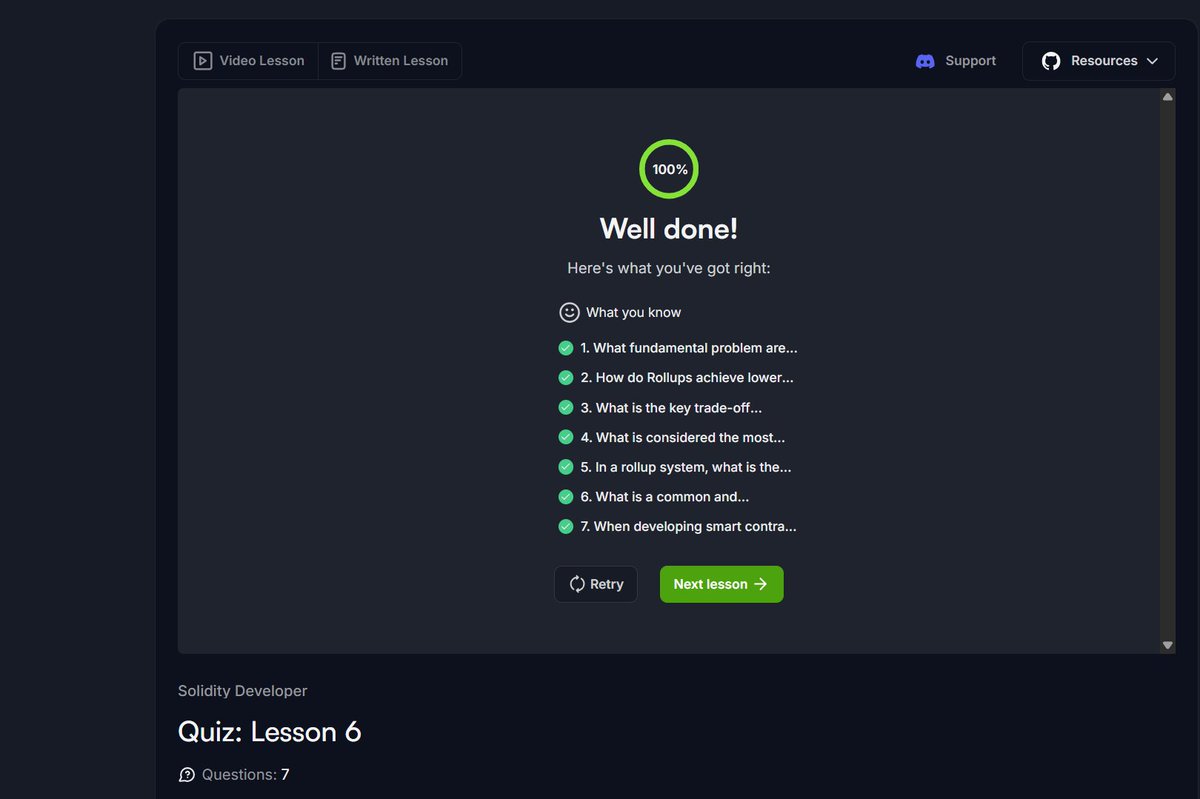Click the Solidity Developer course label
The height and width of the screenshot is (799, 1200).
(x=242, y=691)
